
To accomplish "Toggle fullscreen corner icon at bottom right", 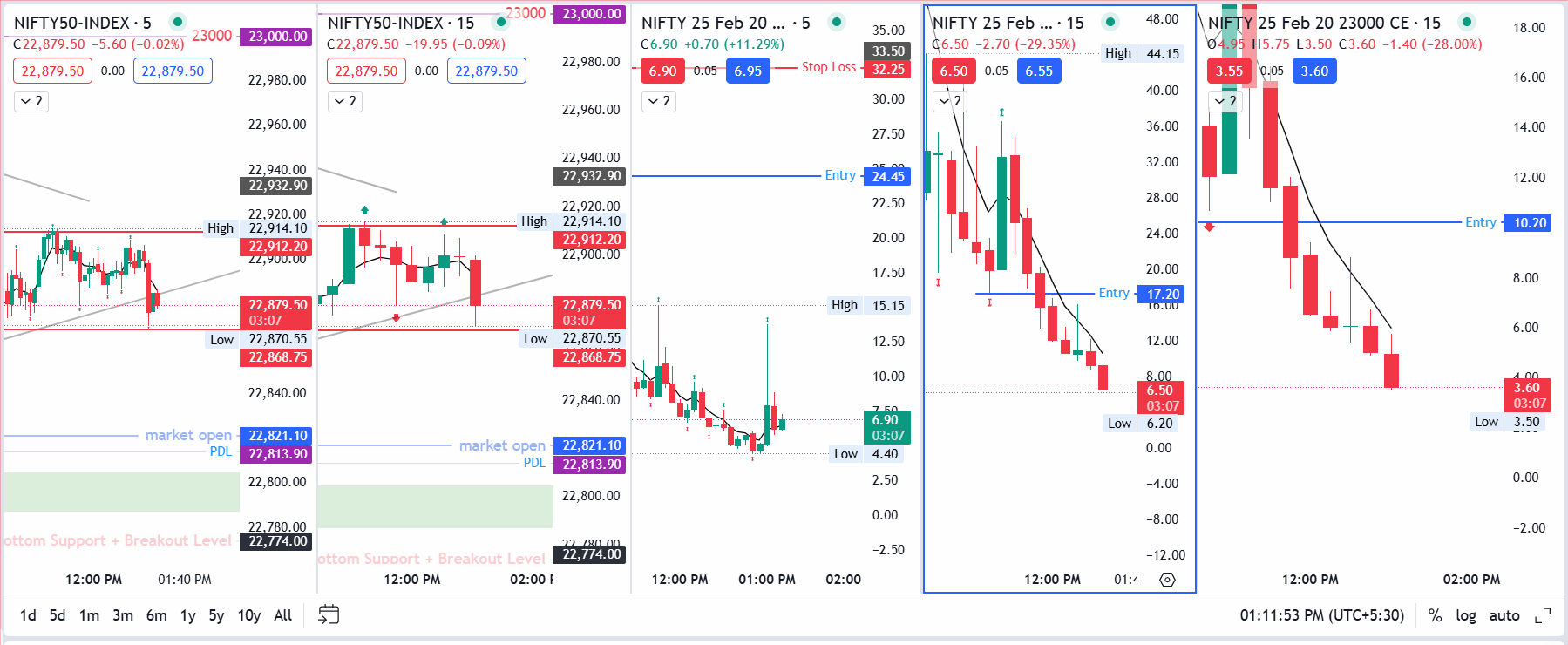I will tap(1543, 615).
